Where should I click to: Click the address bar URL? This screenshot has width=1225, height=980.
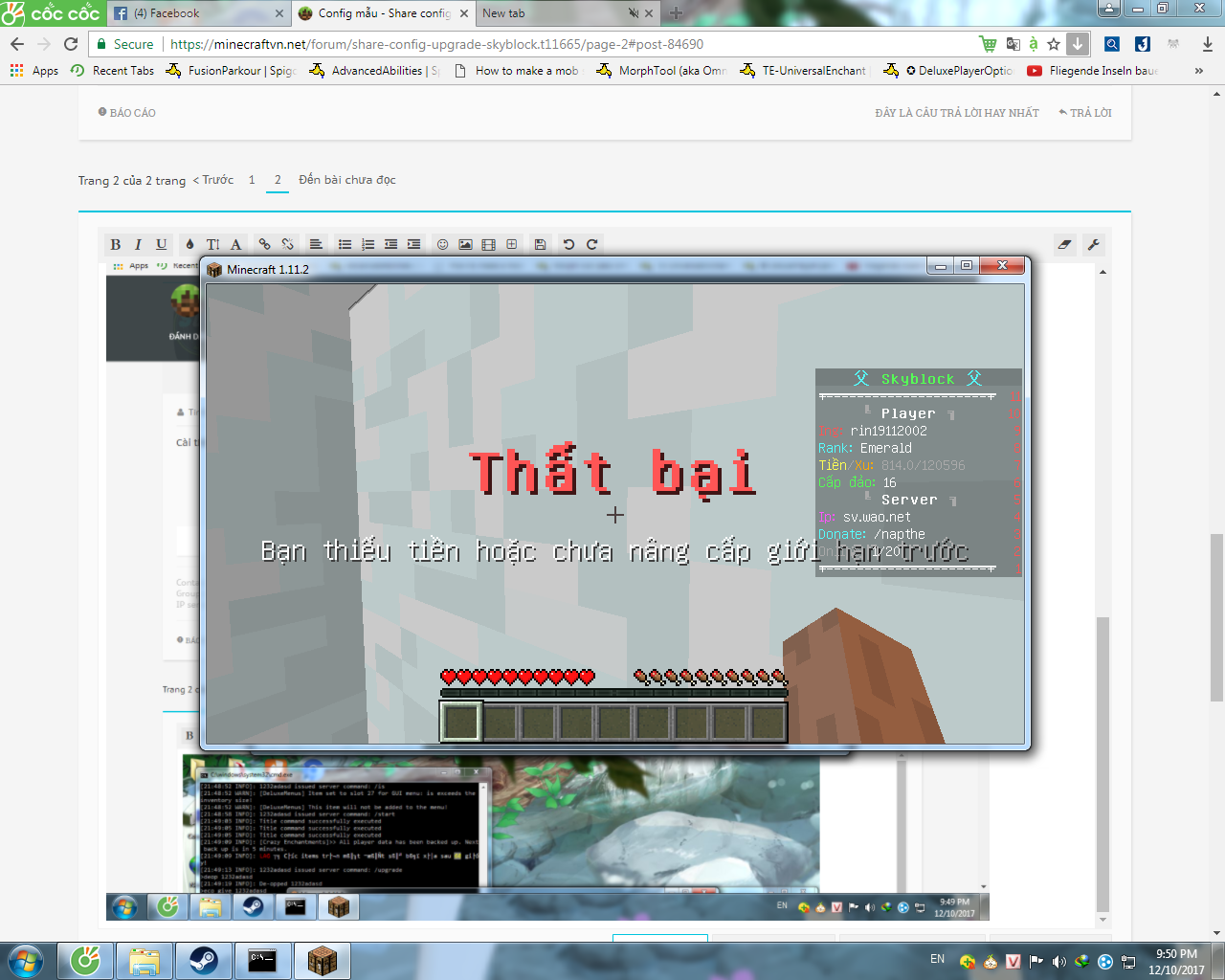(x=436, y=44)
